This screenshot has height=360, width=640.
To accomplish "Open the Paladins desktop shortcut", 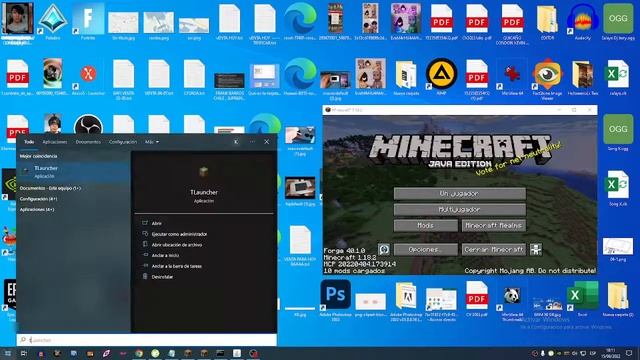I will pos(53,20).
